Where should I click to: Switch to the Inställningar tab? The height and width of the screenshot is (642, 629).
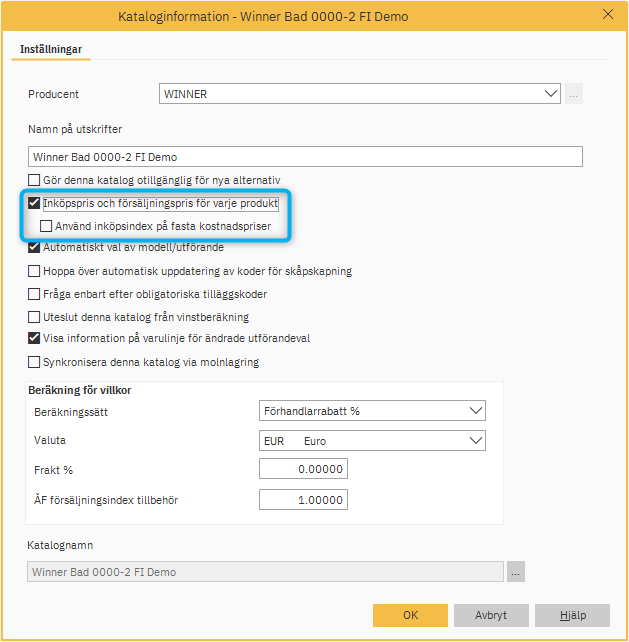point(51,49)
